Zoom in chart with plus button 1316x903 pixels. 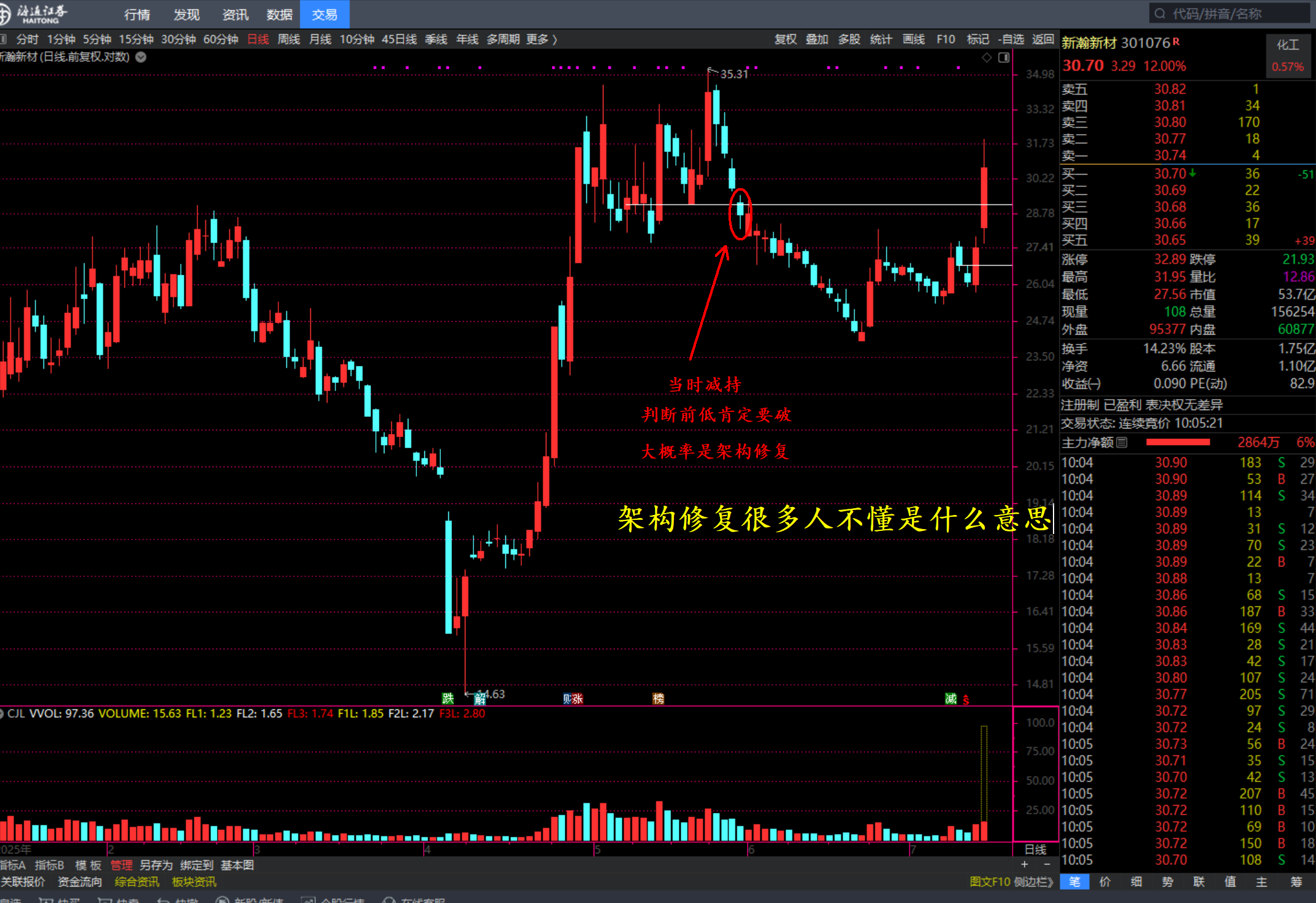tap(1024, 864)
